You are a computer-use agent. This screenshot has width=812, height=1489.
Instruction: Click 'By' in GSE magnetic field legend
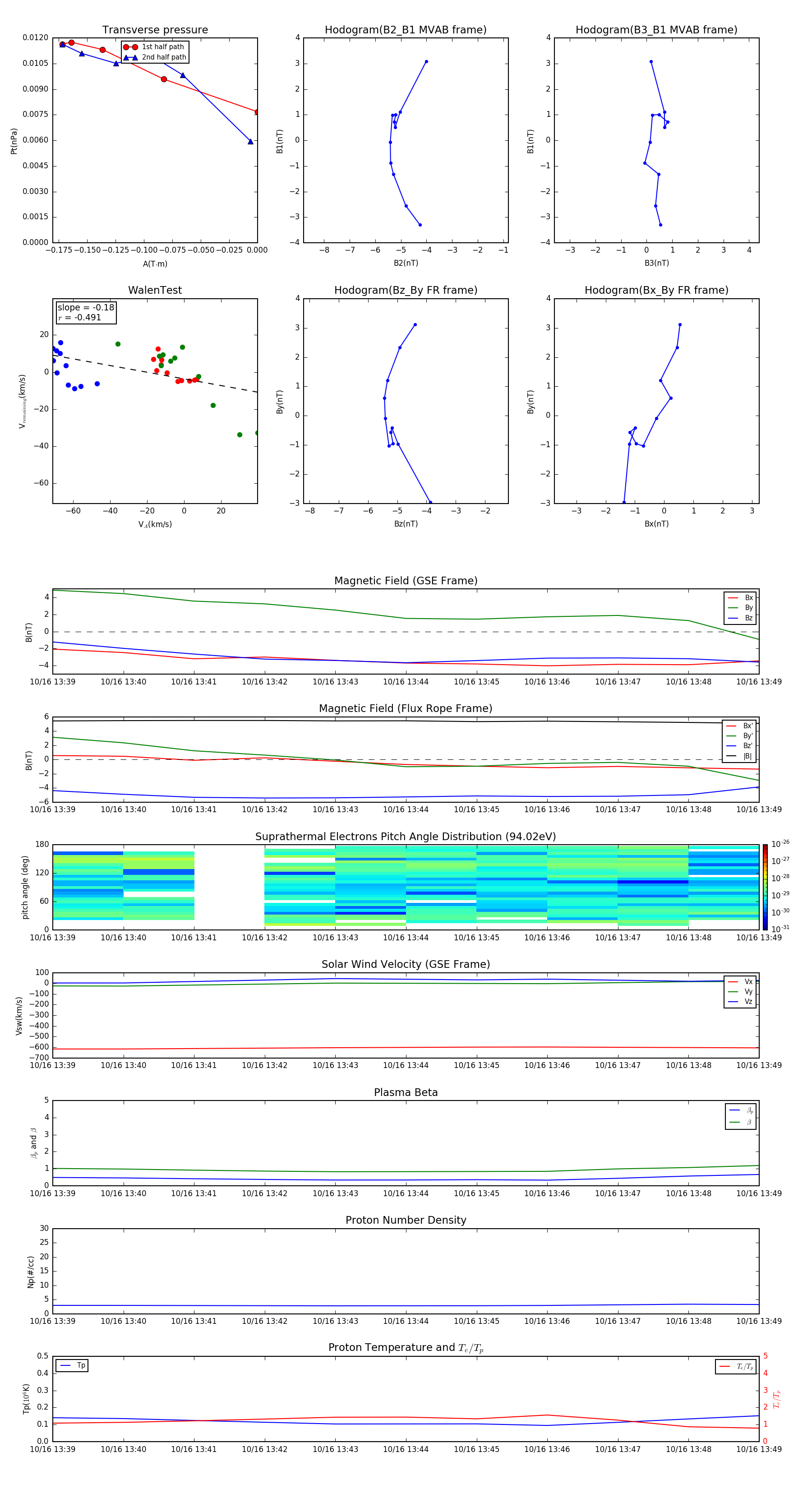pyautogui.click(x=740, y=607)
